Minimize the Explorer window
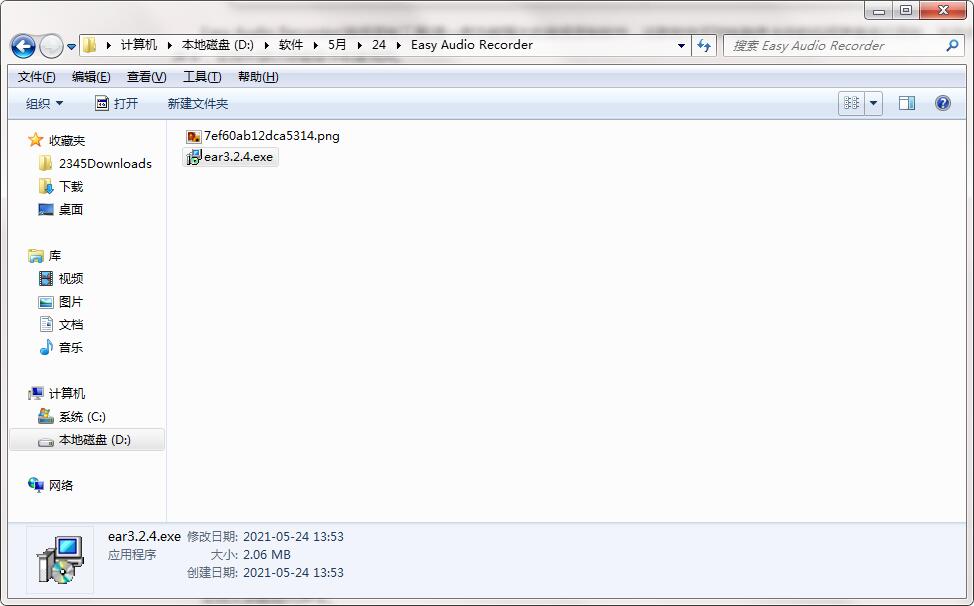This screenshot has width=974, height=606. pos(878,11)
